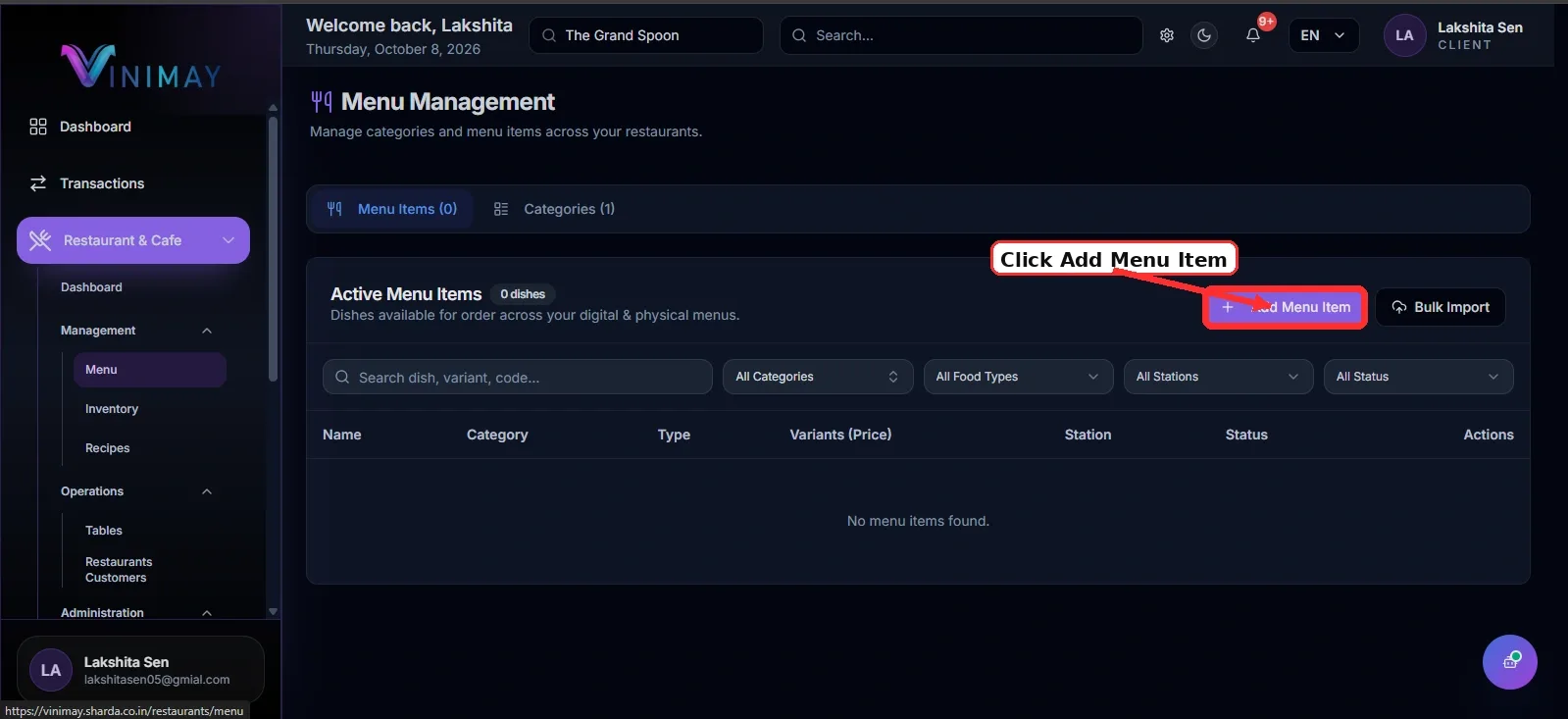
Task: Collapse the Operations group
Action: (x=207, y=491)
